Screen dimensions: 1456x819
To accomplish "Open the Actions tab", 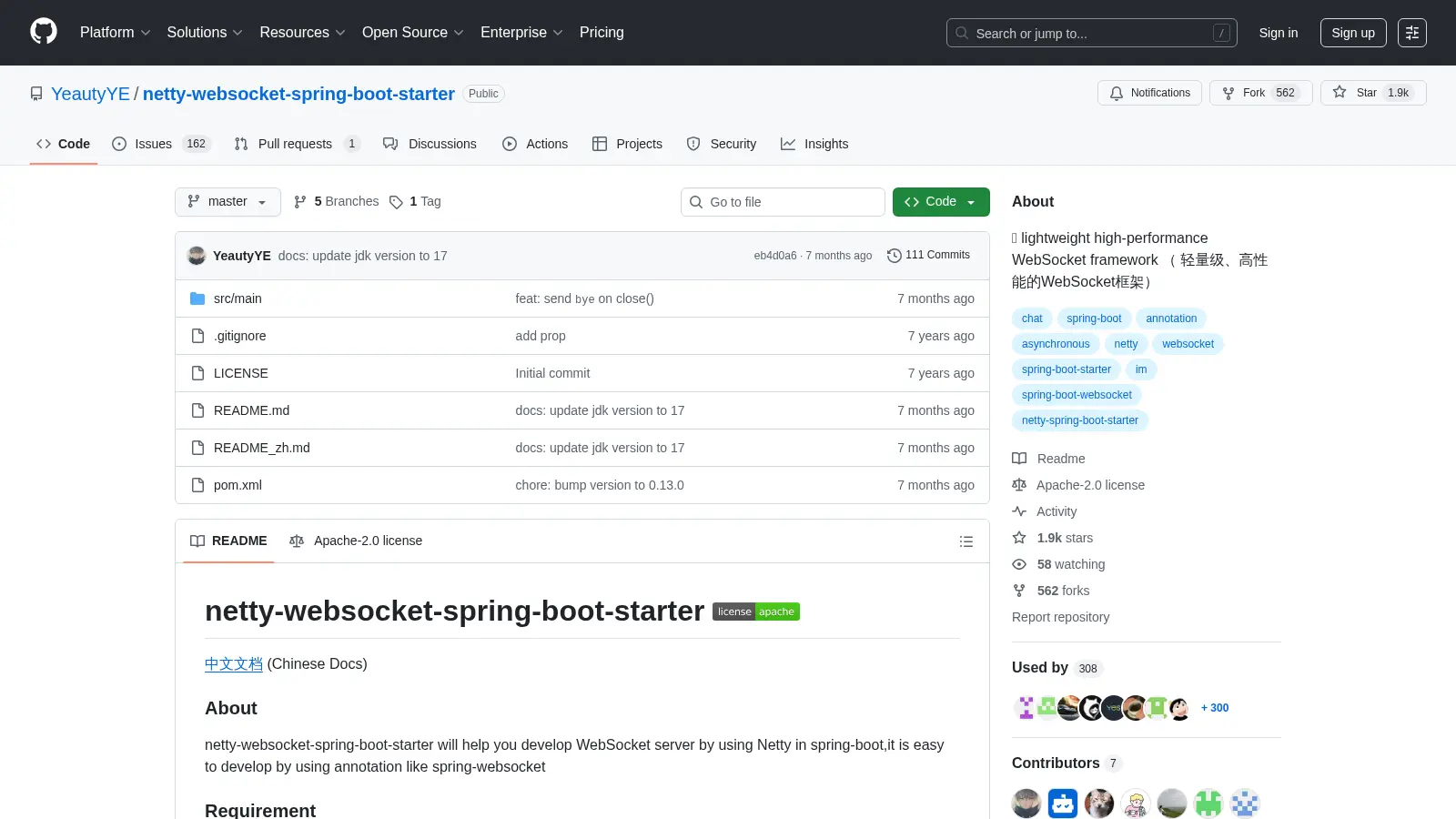I will point(535,144).
